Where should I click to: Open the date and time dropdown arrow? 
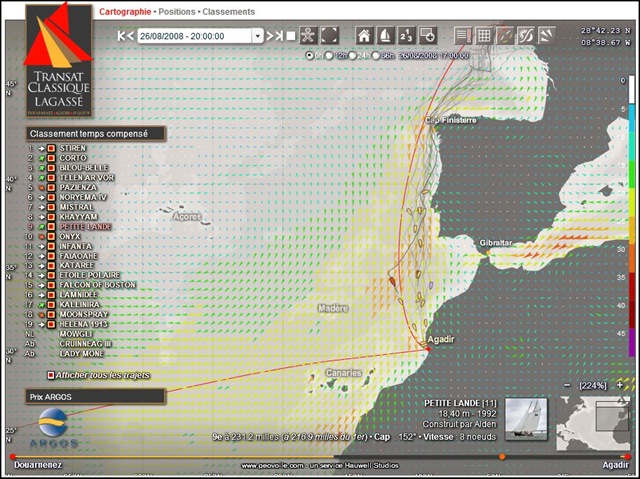257,36
